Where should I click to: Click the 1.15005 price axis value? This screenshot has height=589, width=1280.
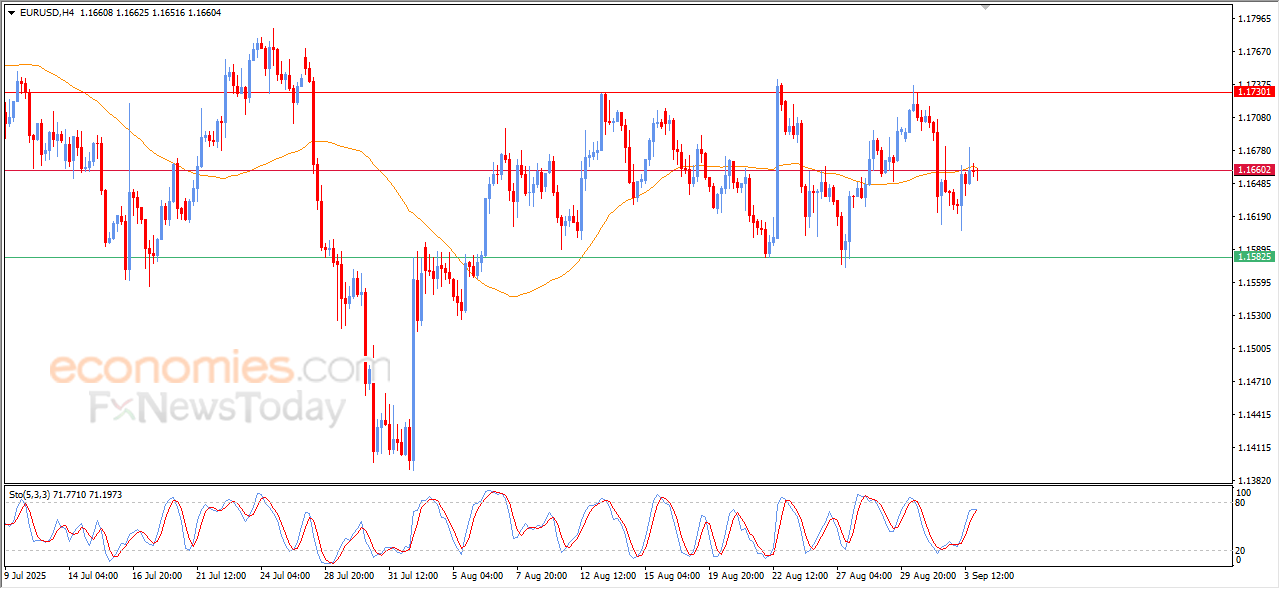pos(1254,349)
